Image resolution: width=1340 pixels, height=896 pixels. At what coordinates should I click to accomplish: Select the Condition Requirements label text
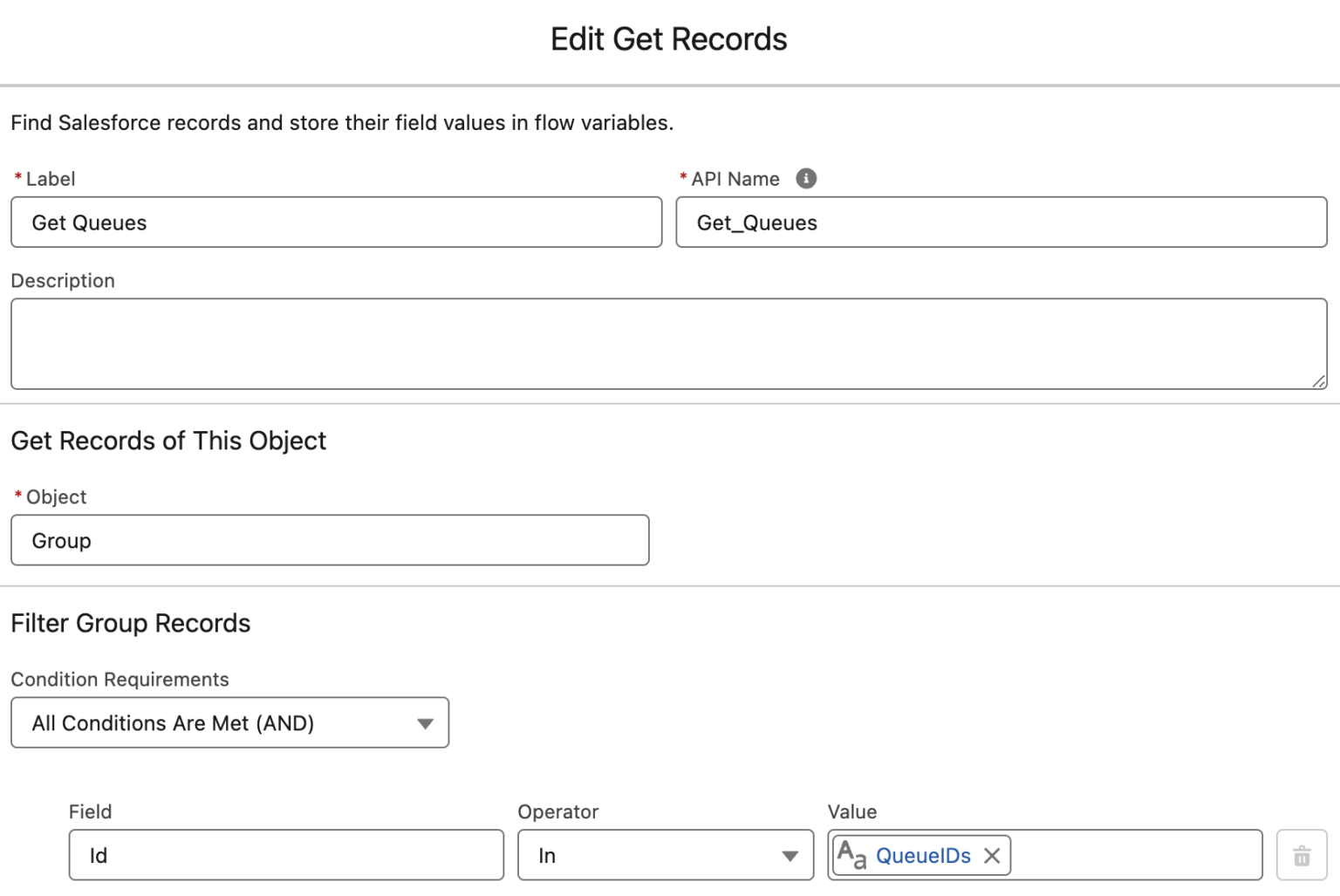coord(120,679)
